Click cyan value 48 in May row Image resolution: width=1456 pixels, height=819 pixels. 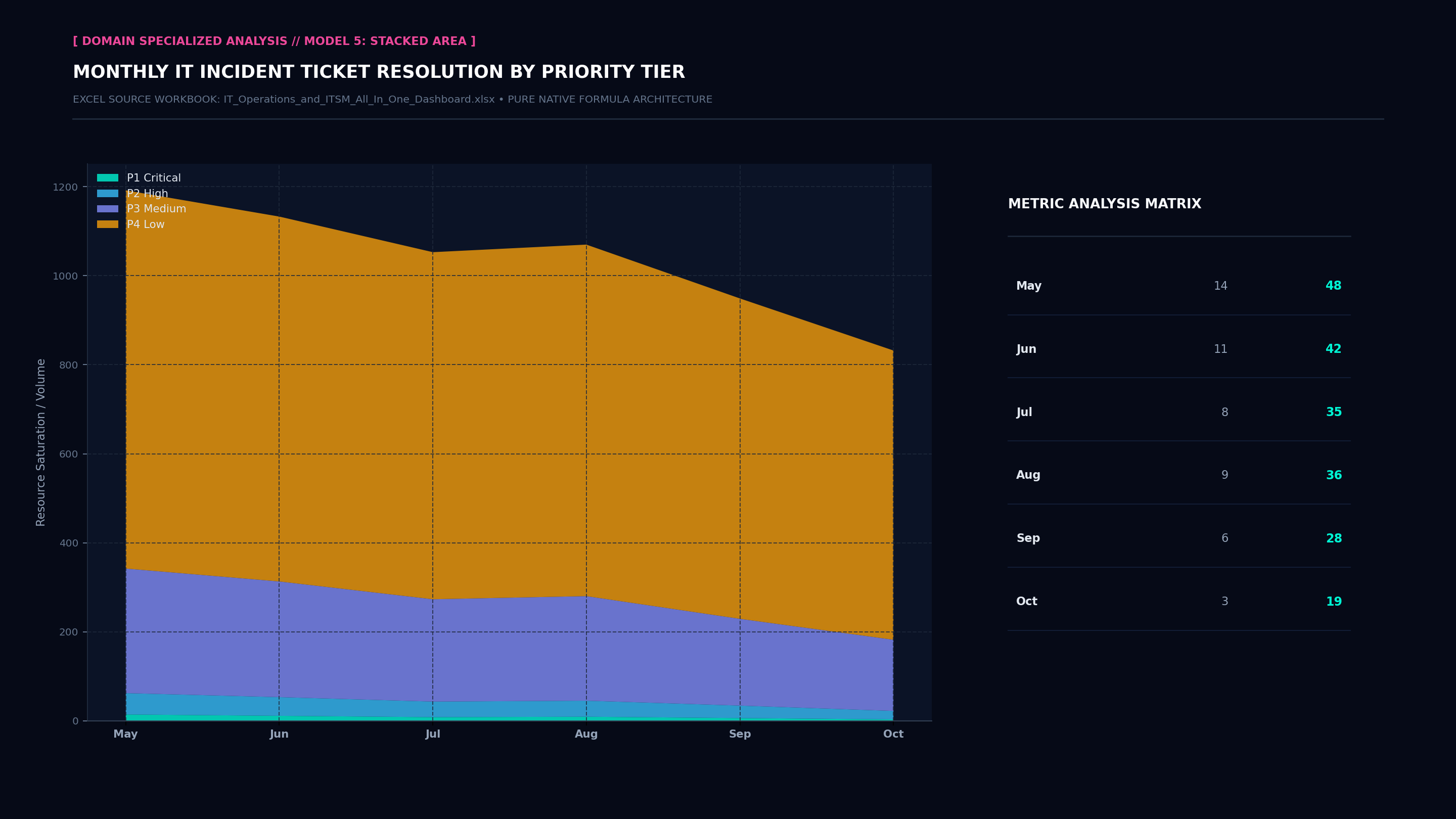(1333, 286)
